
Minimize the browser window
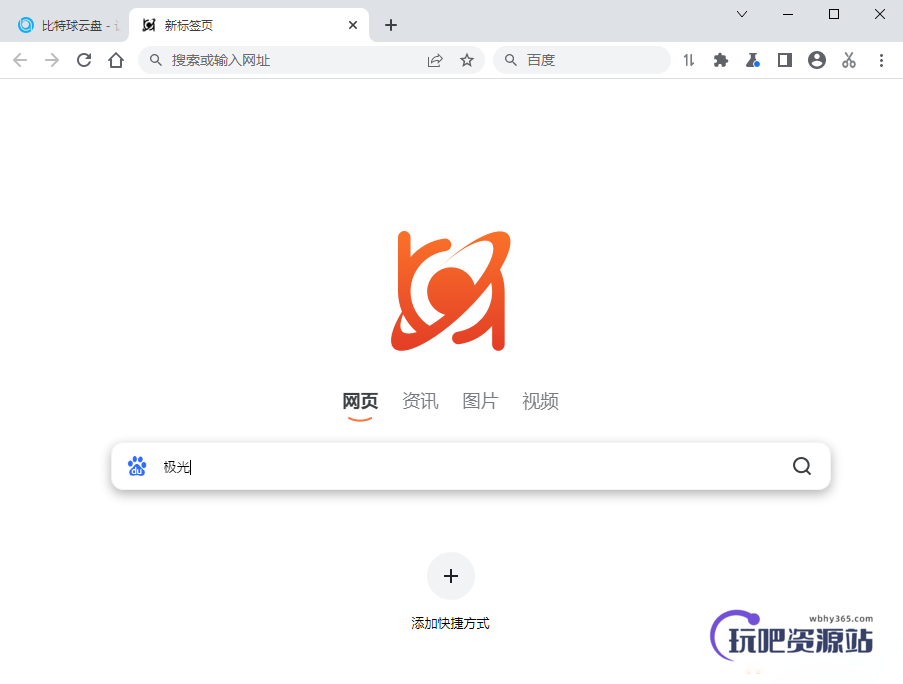tap(788, 14)
